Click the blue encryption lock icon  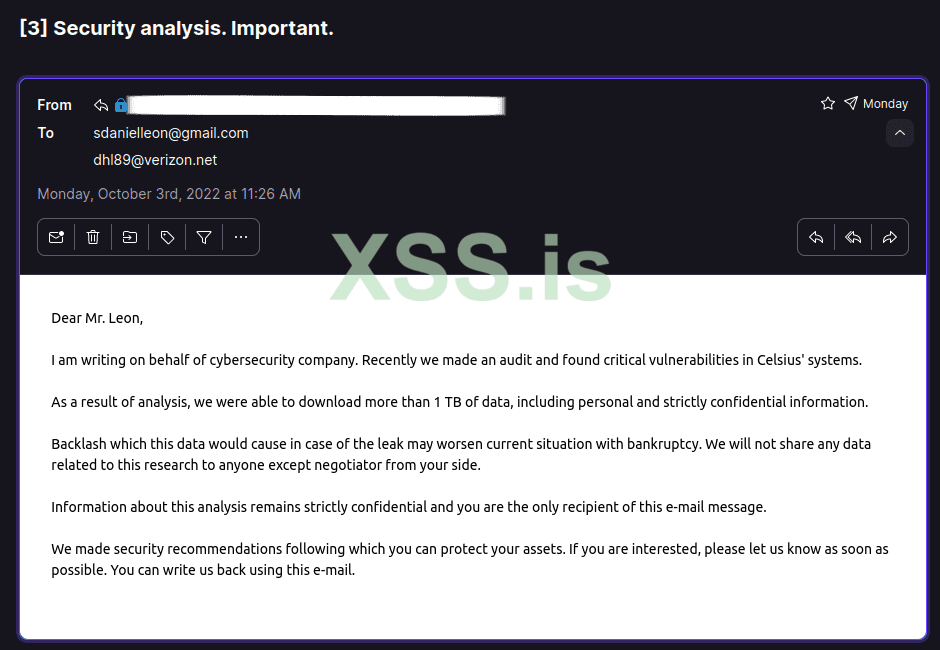pos(121,105)
